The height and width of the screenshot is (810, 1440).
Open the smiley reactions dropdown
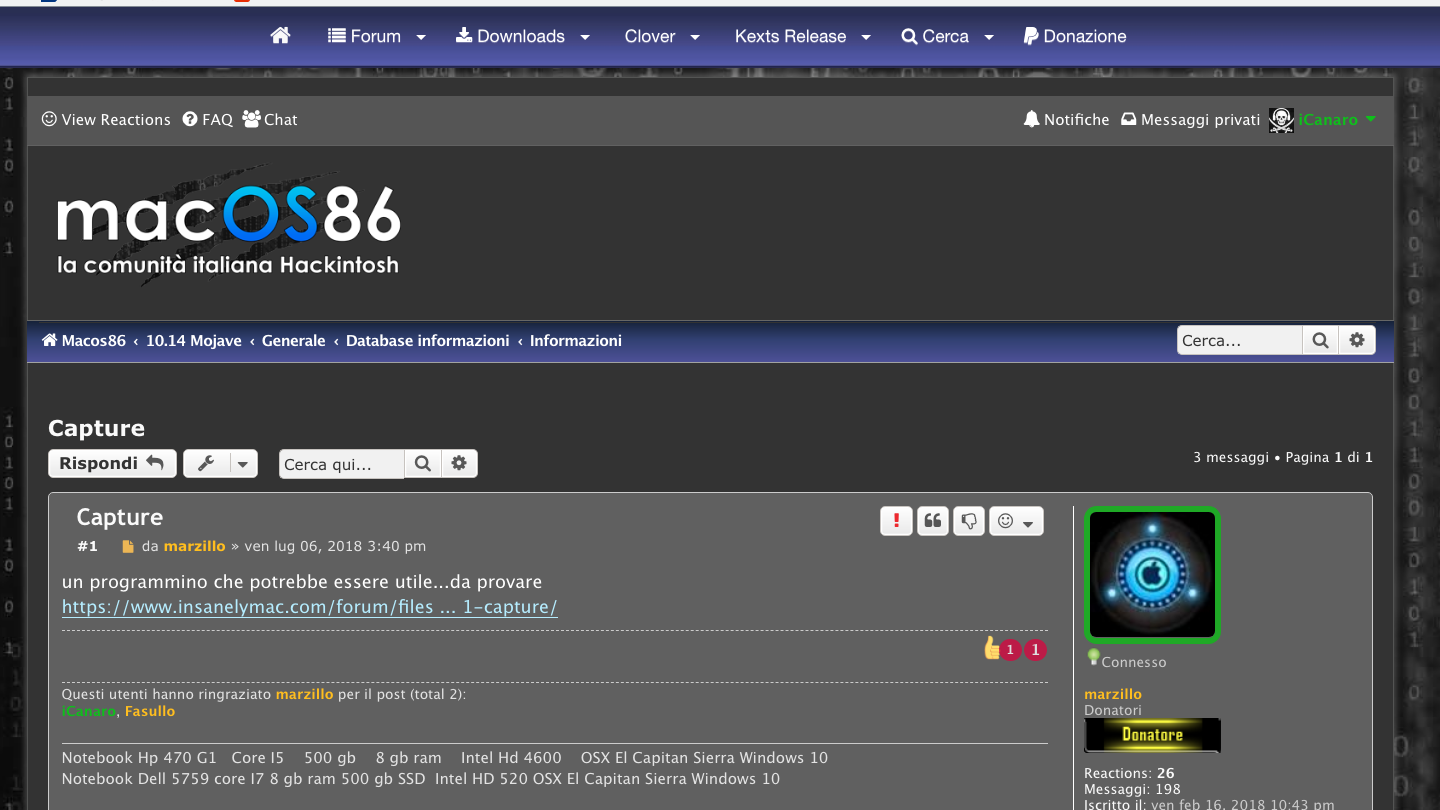click(1016, 521)
